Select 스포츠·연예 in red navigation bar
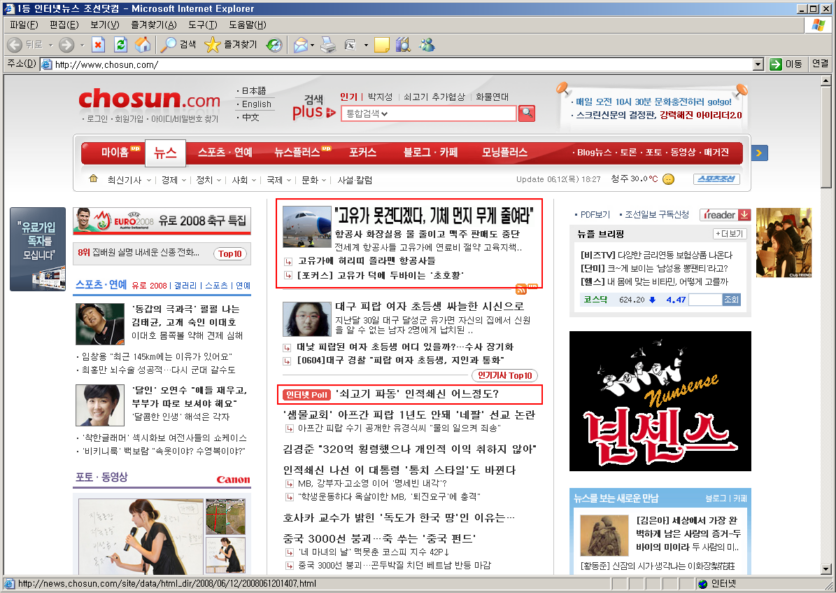 226,153
